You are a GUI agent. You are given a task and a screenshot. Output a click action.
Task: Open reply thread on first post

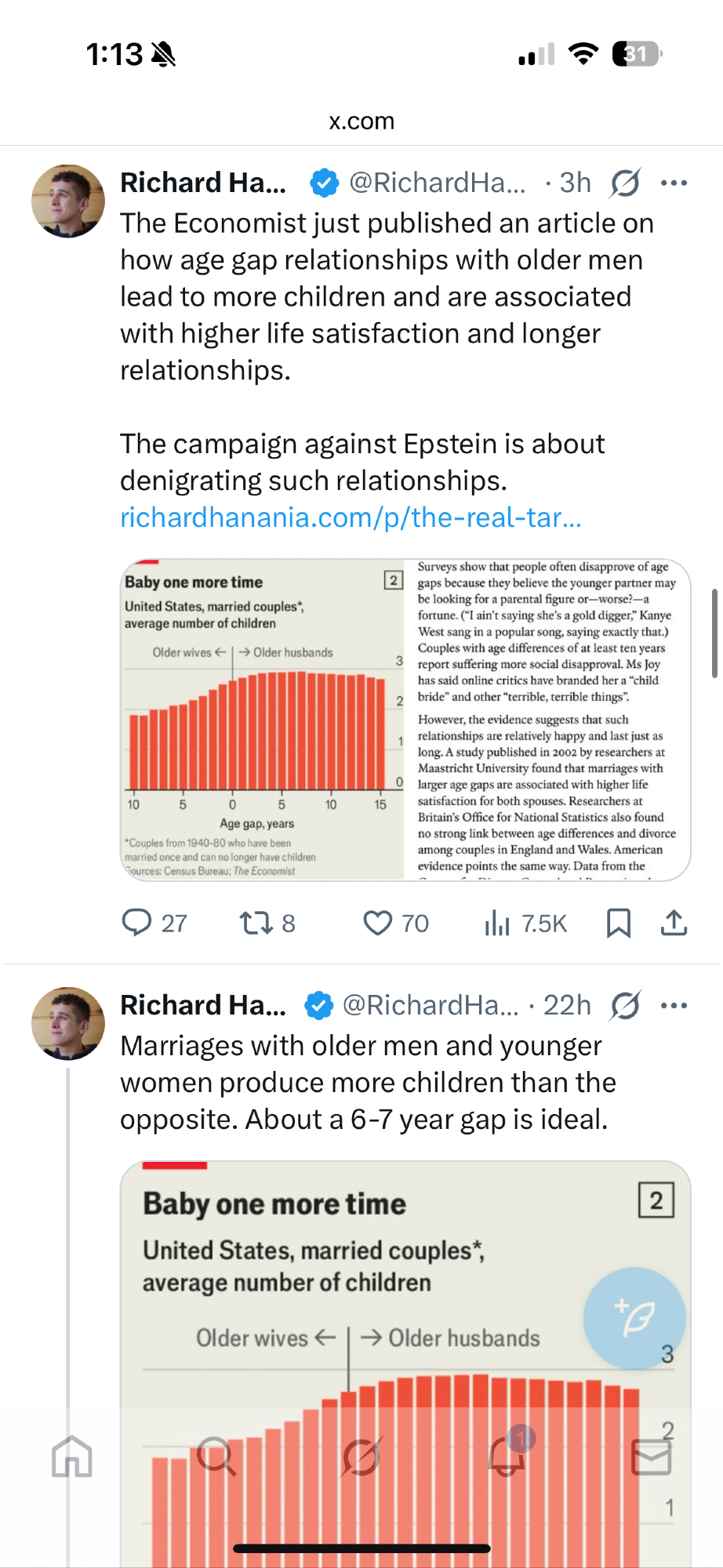(137, 923)
